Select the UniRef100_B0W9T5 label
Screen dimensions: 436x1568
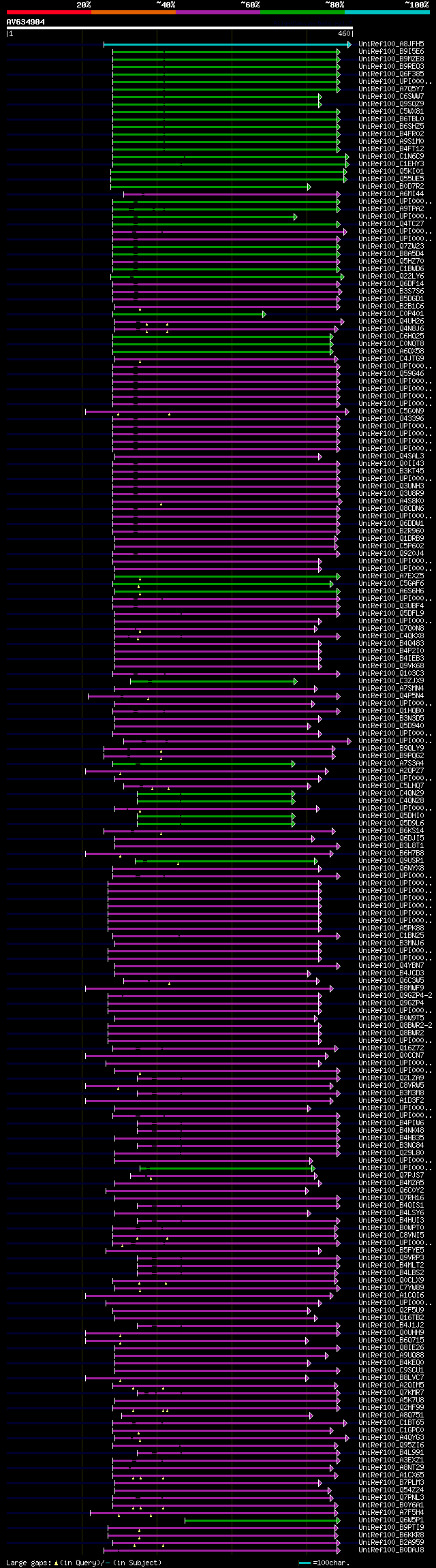click(x=391, y=1018)
